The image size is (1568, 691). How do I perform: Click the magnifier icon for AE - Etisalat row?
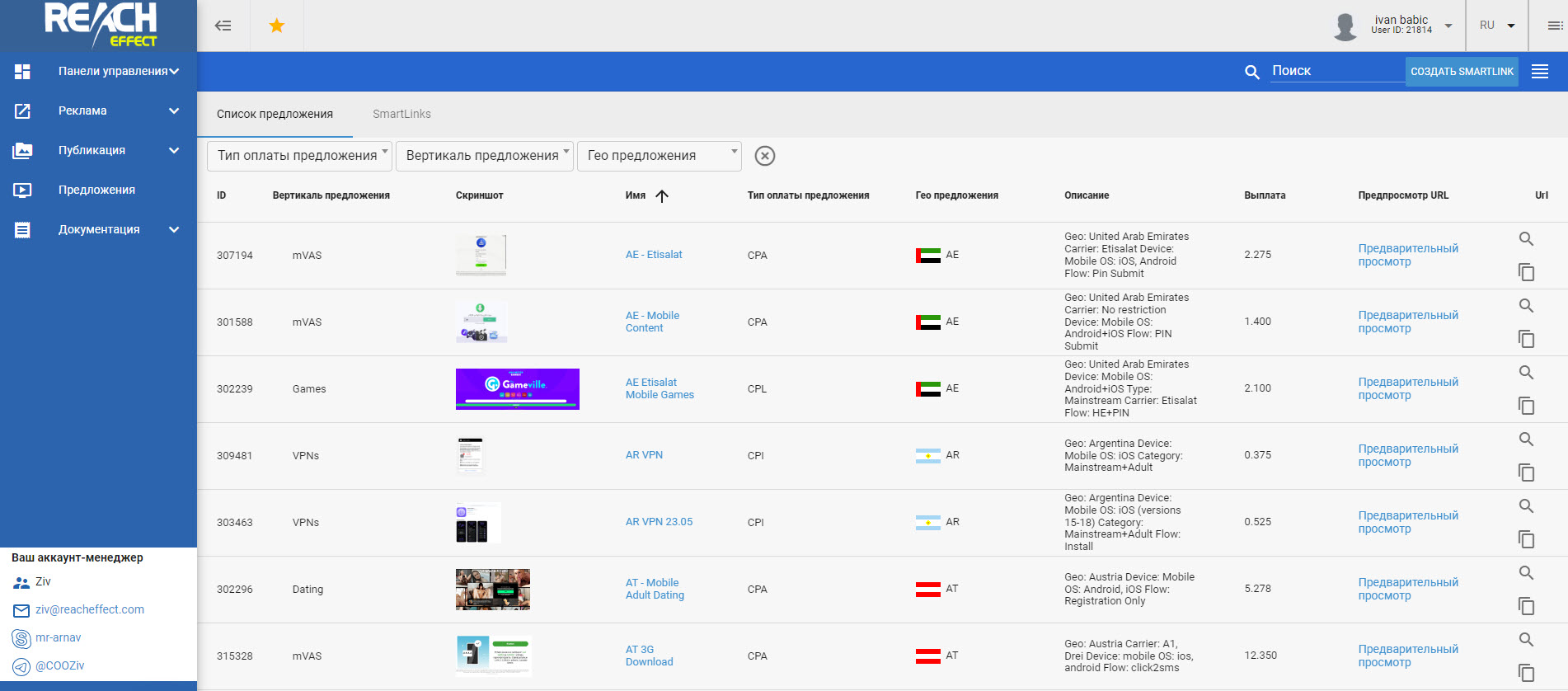1527,239
